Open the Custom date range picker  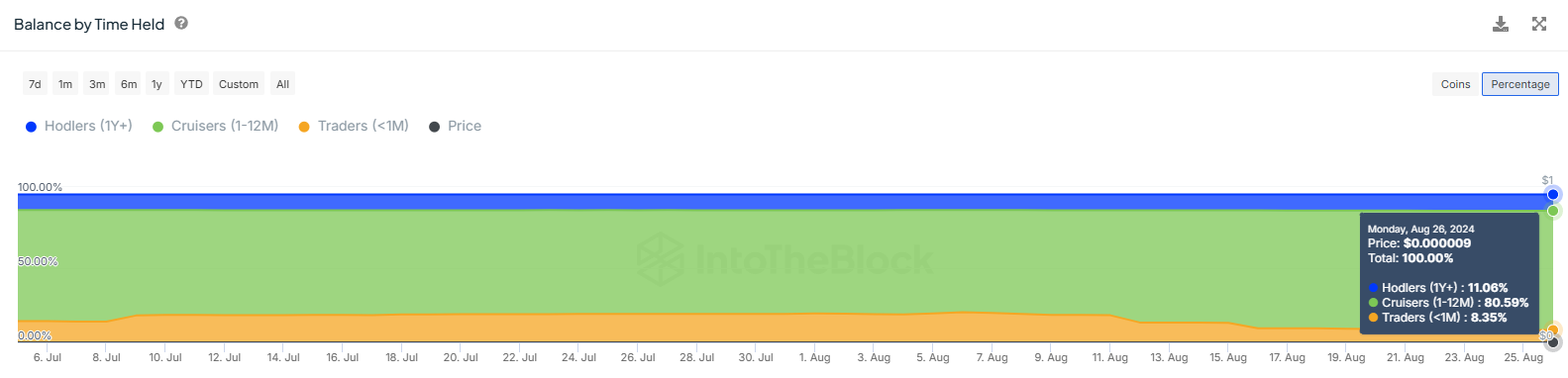(x=239, y=84)
